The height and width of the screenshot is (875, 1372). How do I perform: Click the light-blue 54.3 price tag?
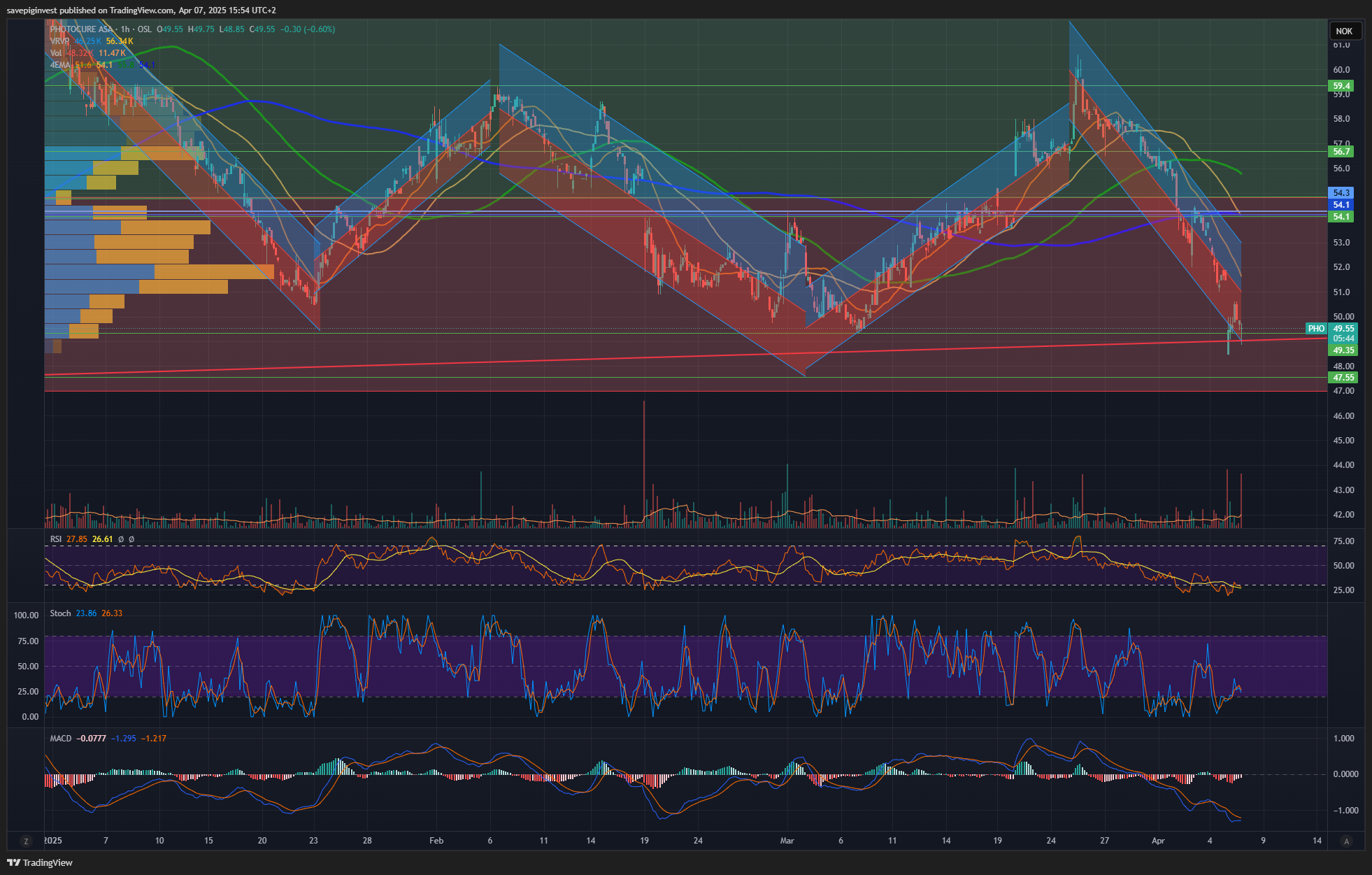click(x=1341, y=193)
